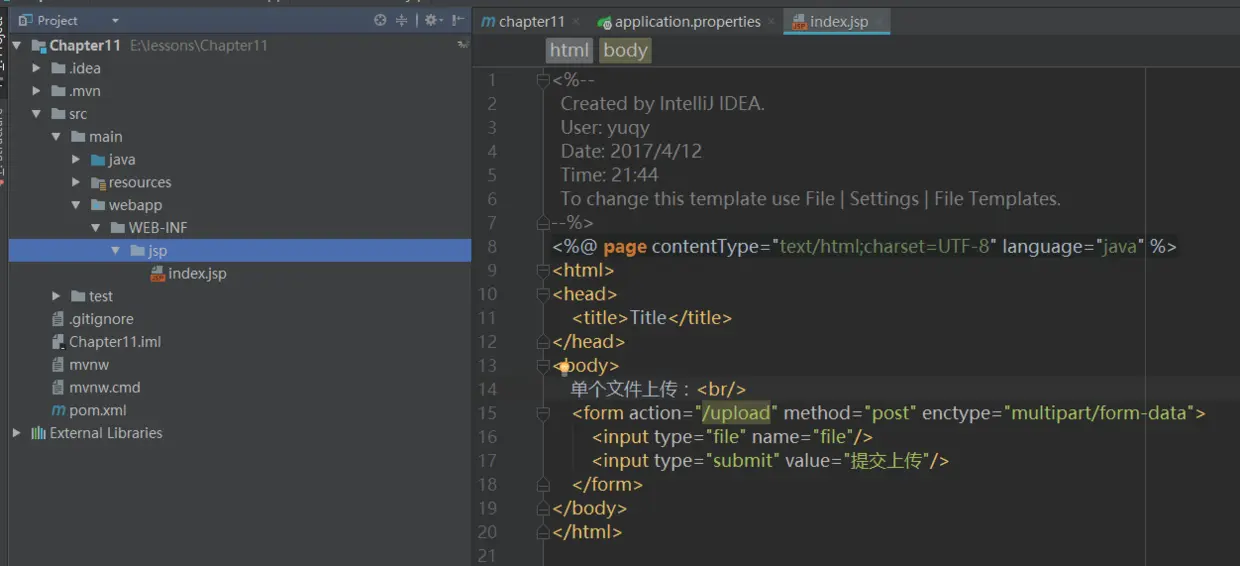Collapse the jsp folder arrow
The height and width of the screenshot is (566, 1240).
tap(116, 251)
